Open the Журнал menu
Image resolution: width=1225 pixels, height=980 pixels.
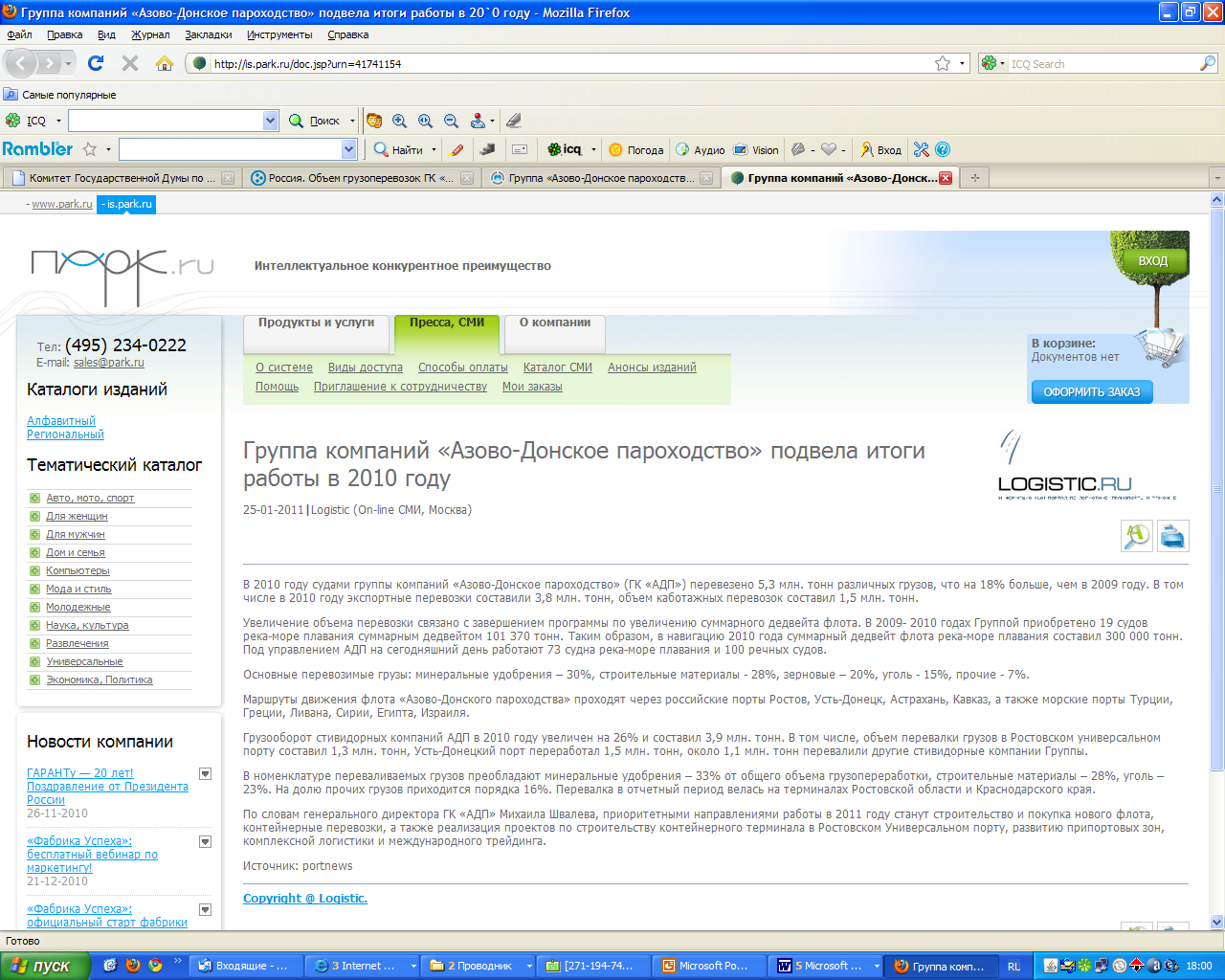tap(150, 34)
